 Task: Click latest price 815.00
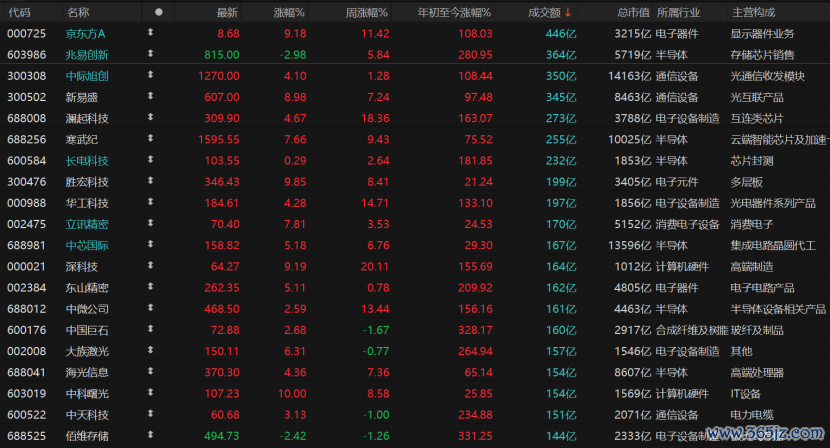pyautogui.click(x=222, y=55)
